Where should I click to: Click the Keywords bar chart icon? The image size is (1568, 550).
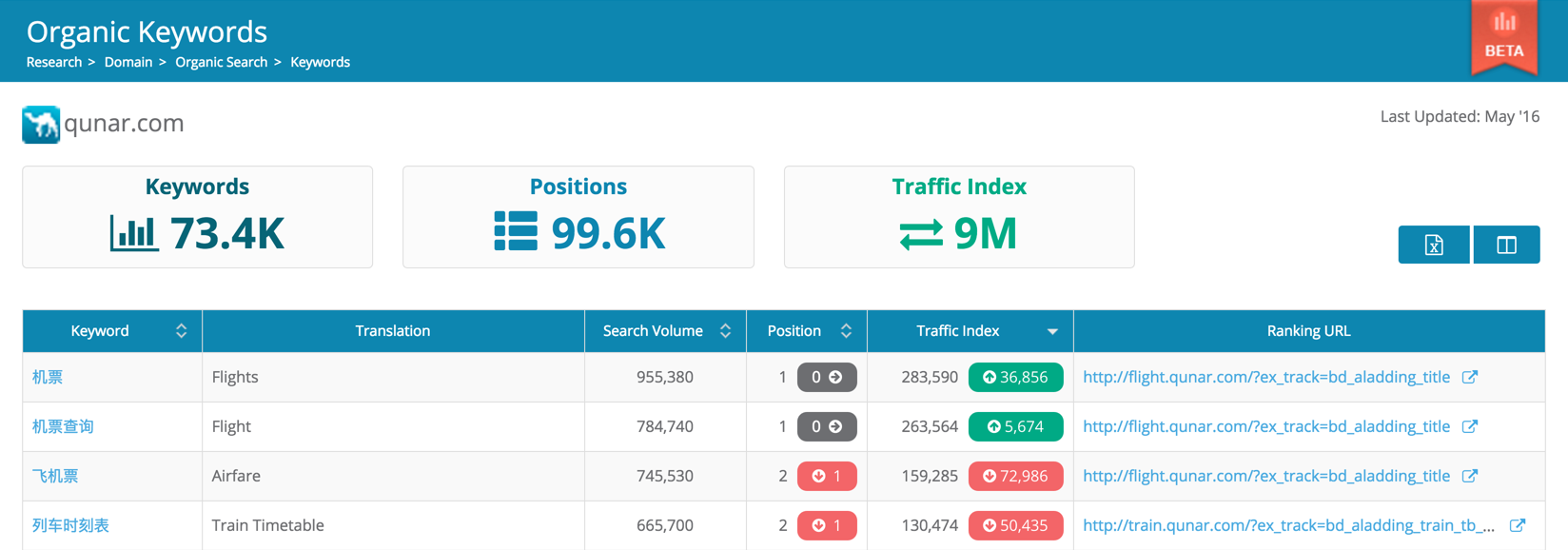[x=133, y=233]
